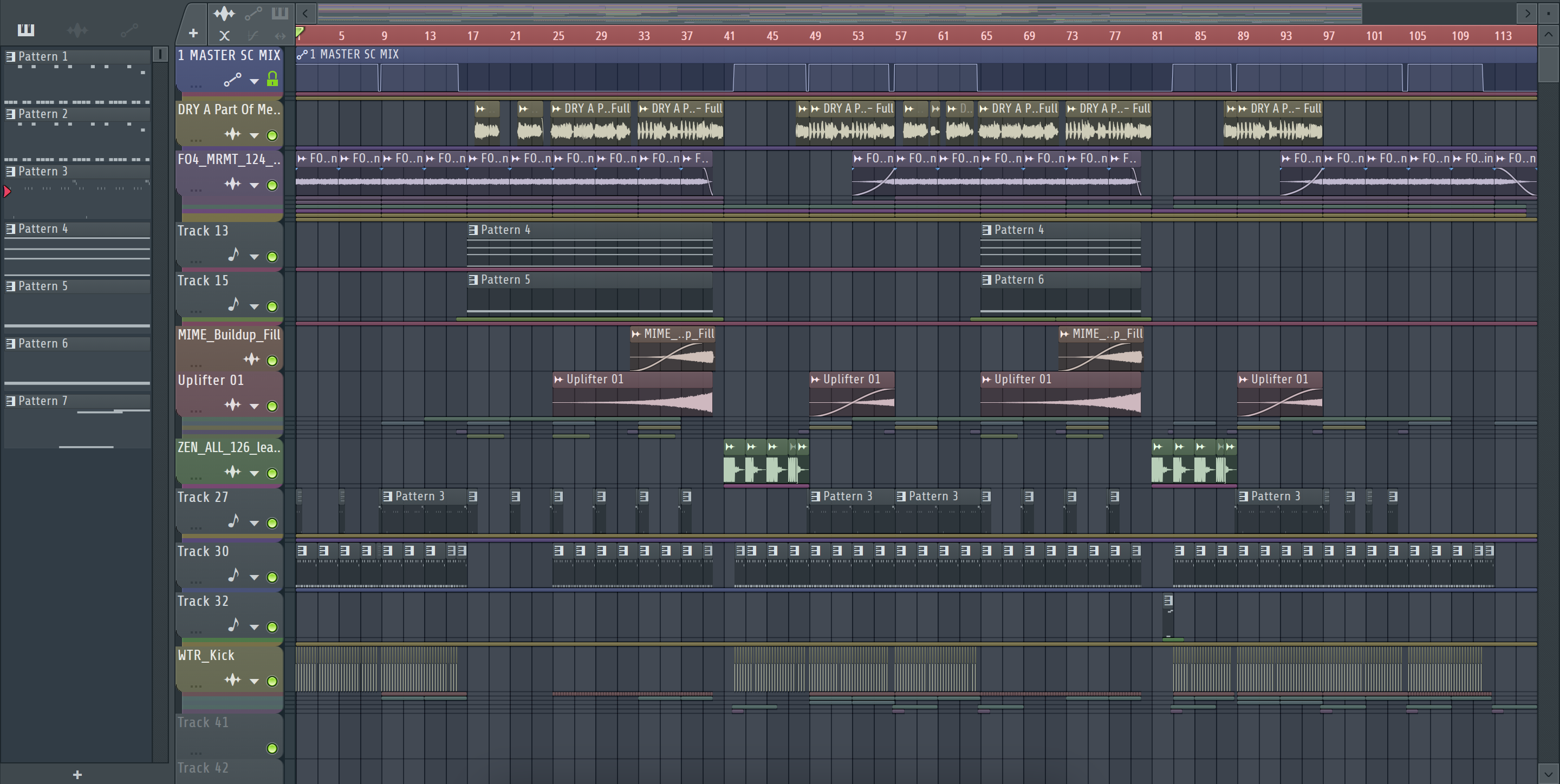Mute the MIME_Buildup_Fill track
Viewport: 1560px width, 784px height.
tap(272, 361)
